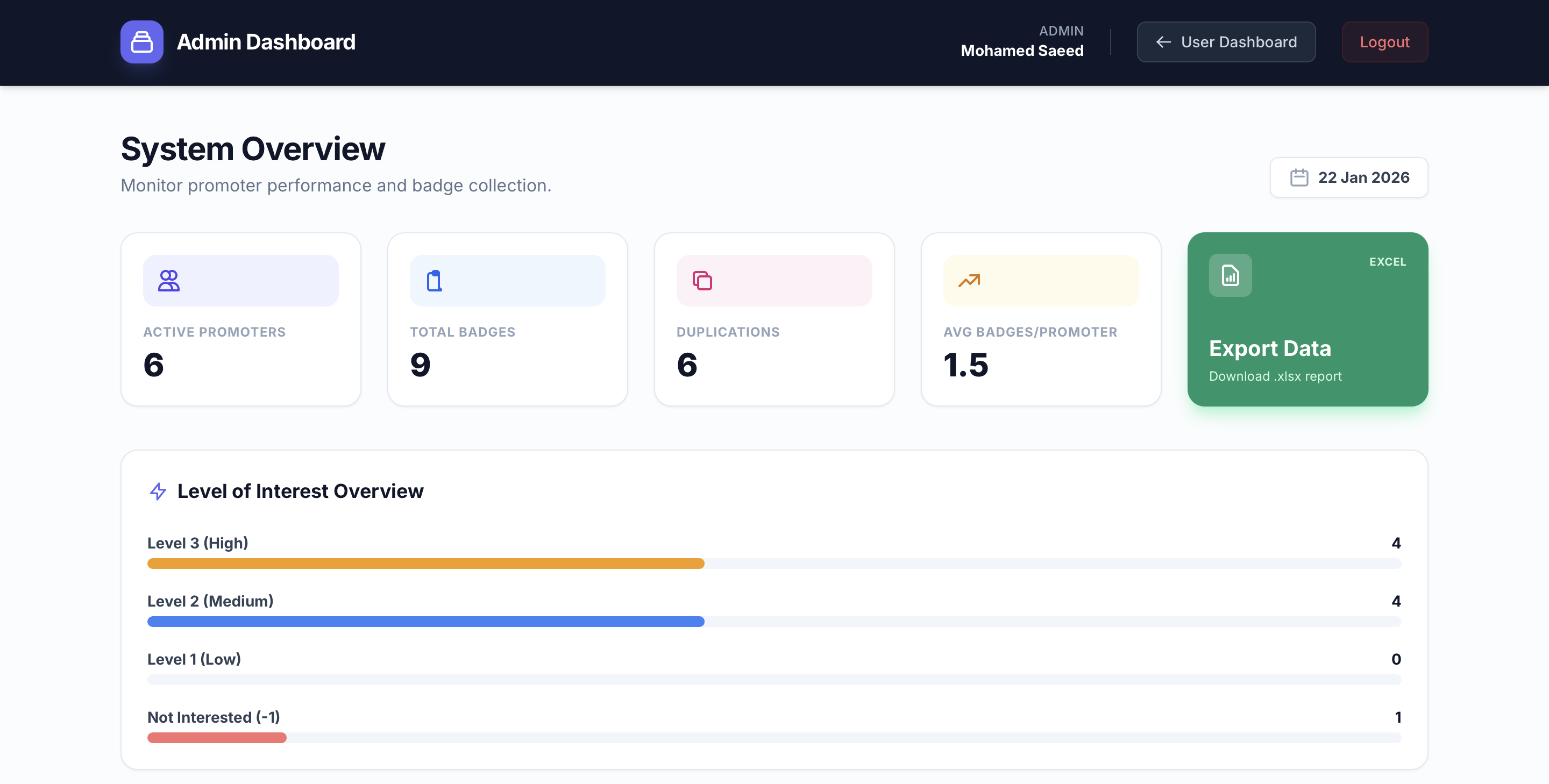Click the calendar icon next to 22 Jan 2026
The image size is (1549, 784).
coord(1300,177)
